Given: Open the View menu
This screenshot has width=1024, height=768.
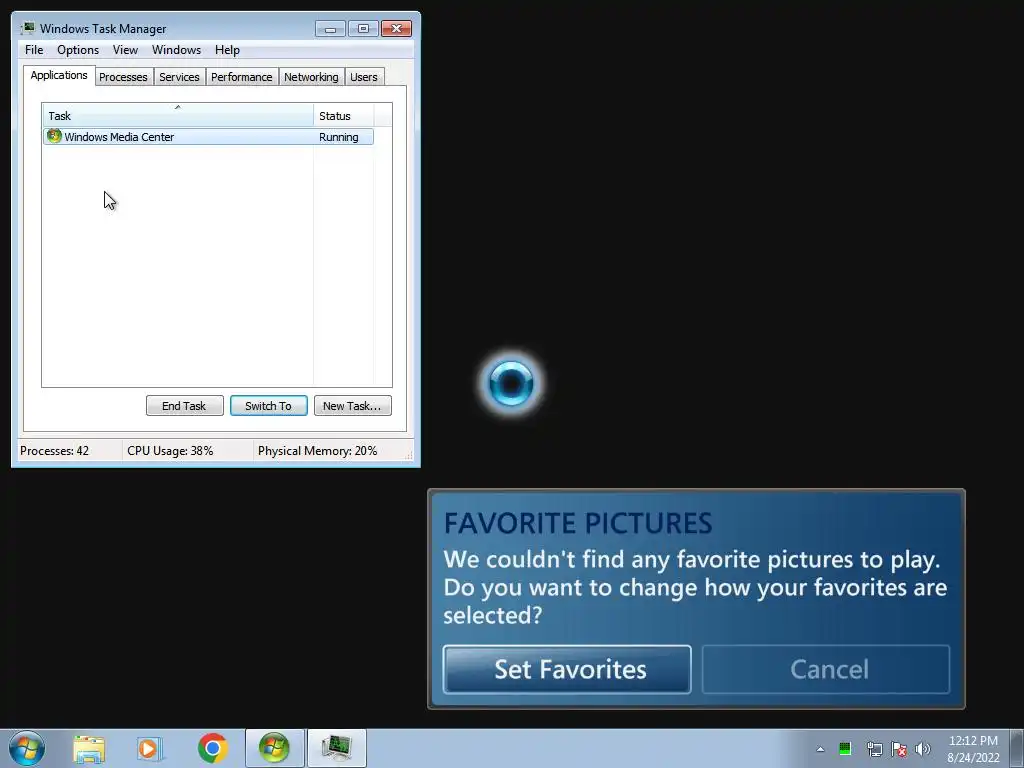Looking at the screenshot, I should tap(125, 50).
